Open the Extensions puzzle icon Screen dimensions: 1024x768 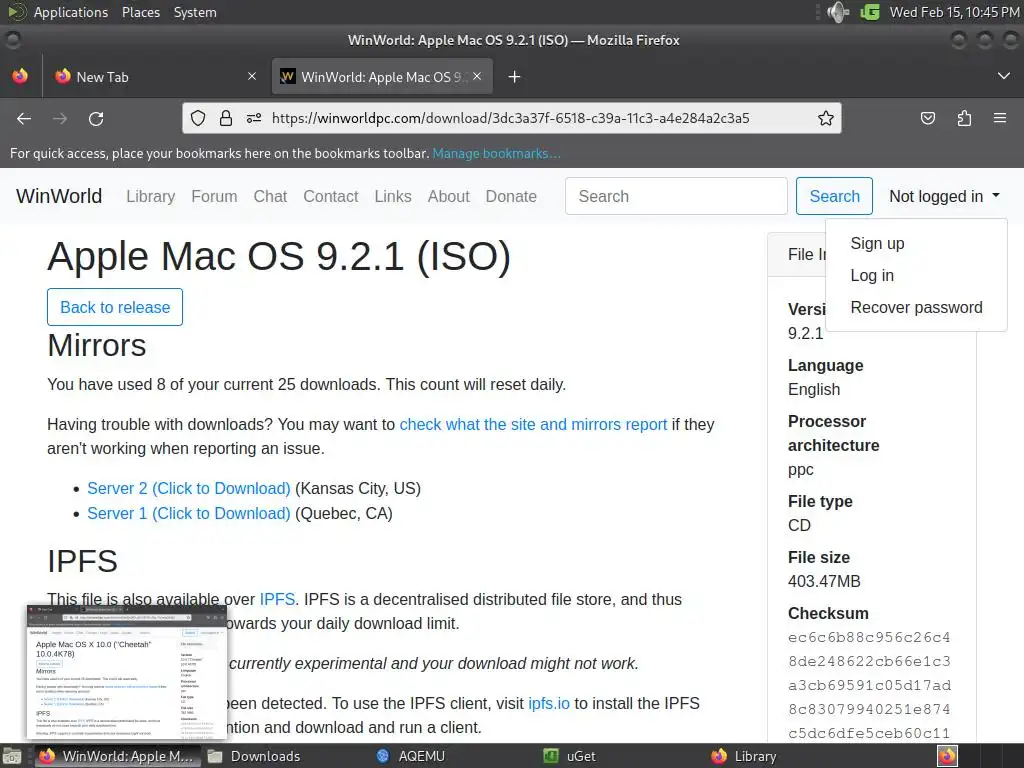pyautogui.click(x=964, y=118)
